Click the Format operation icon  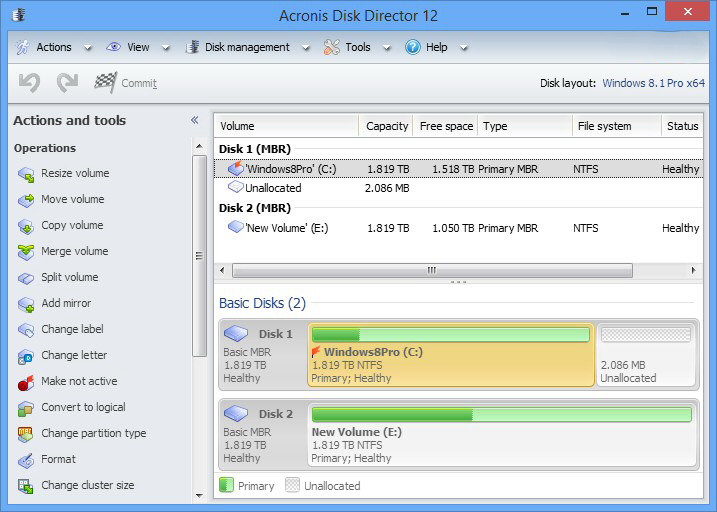(x=26, y=460)
